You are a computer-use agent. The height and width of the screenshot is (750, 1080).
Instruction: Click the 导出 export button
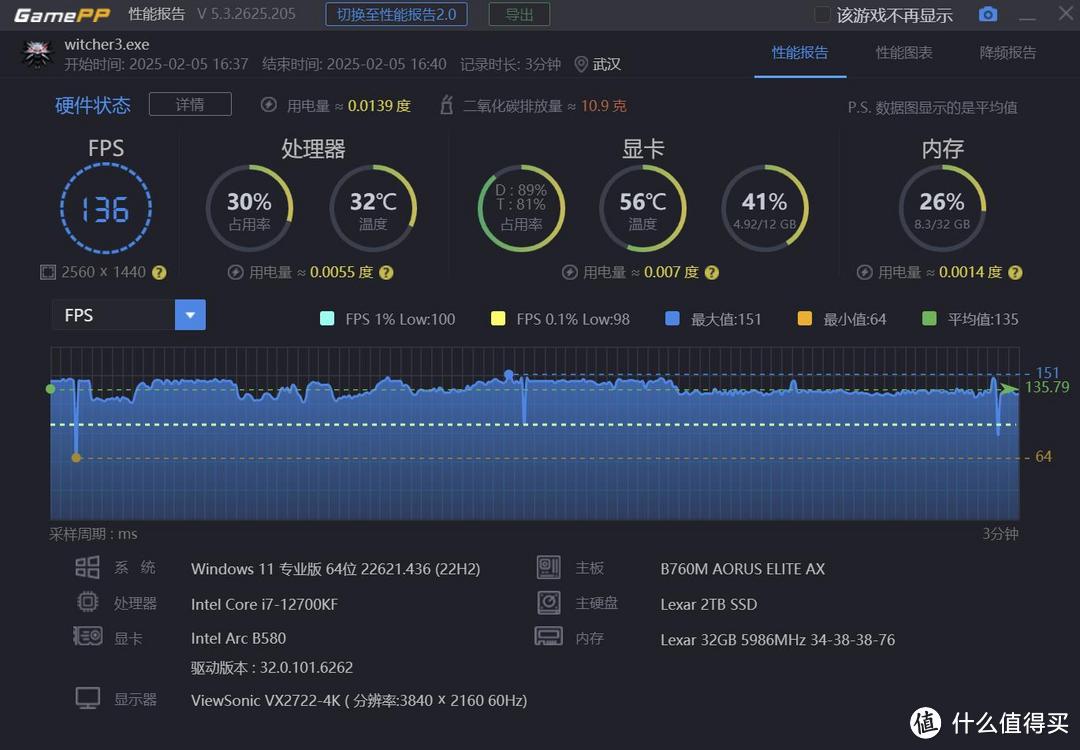[519, 14]
